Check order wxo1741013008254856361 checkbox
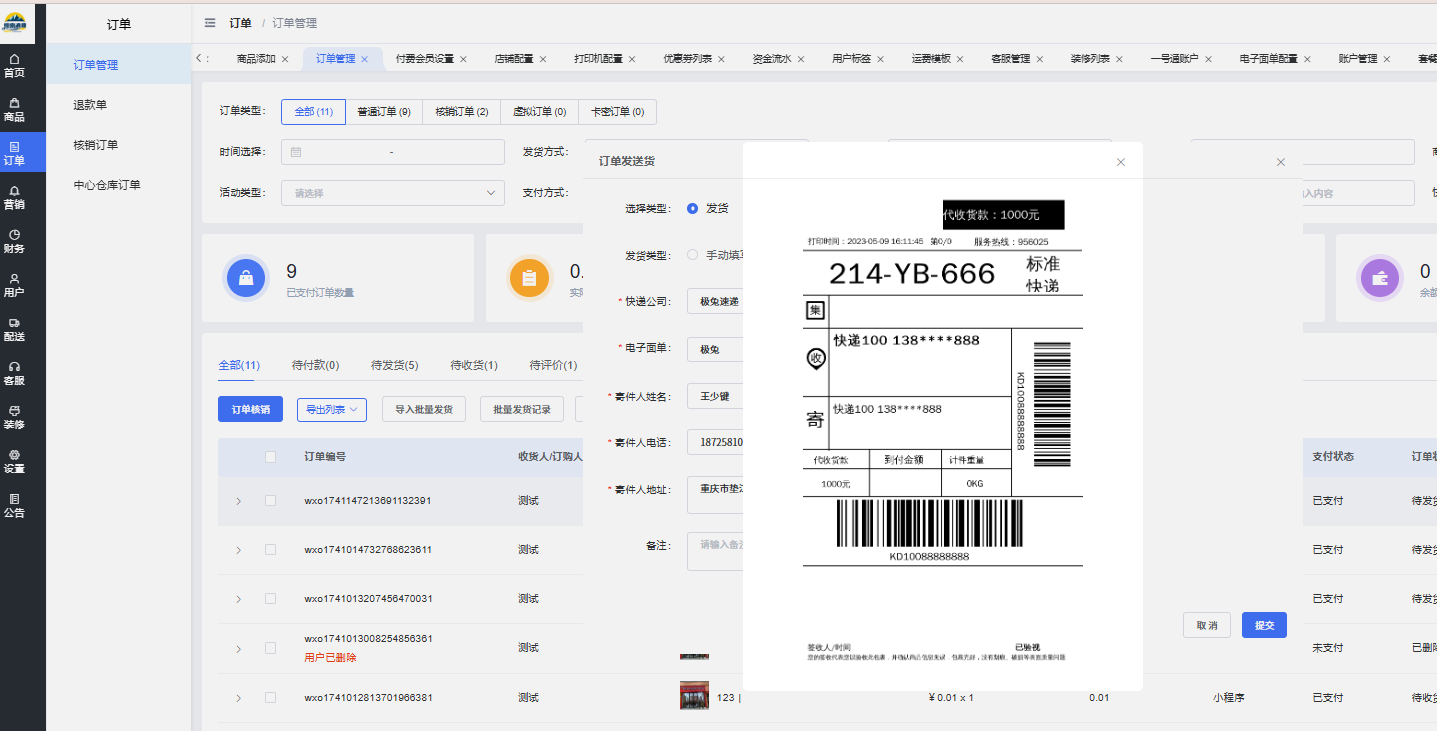Screen dimensions: 1437x731 coord(270,648)
